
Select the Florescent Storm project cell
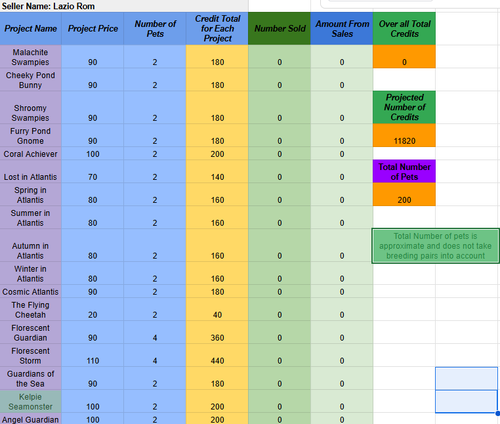31,355
